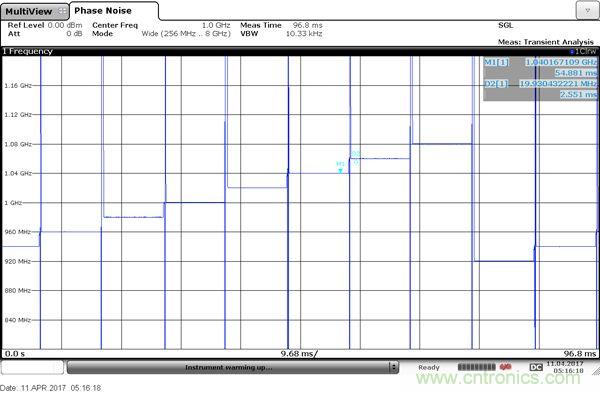Open the Center Freq setting
Image resolution: width=600 pixels, height=393 pixels.
pos(161,25)
